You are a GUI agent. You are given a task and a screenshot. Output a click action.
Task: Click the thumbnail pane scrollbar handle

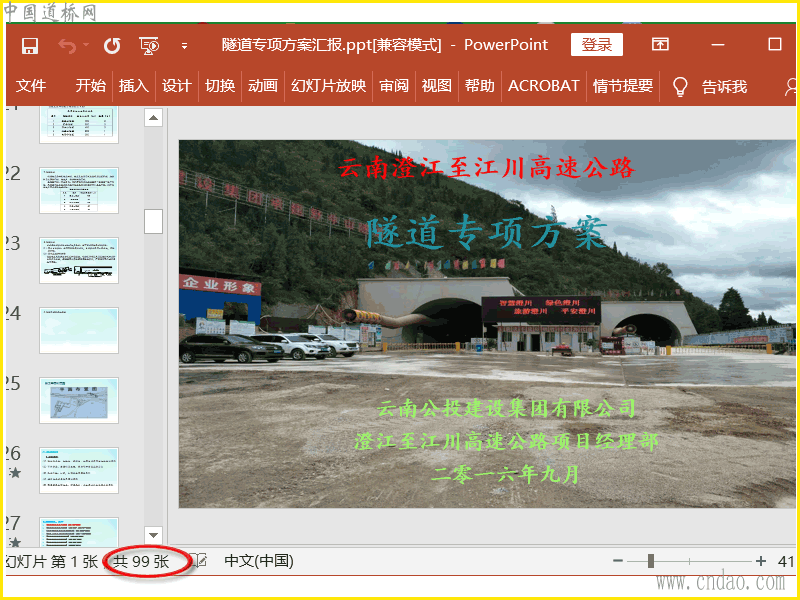click(x=153, y=221)
